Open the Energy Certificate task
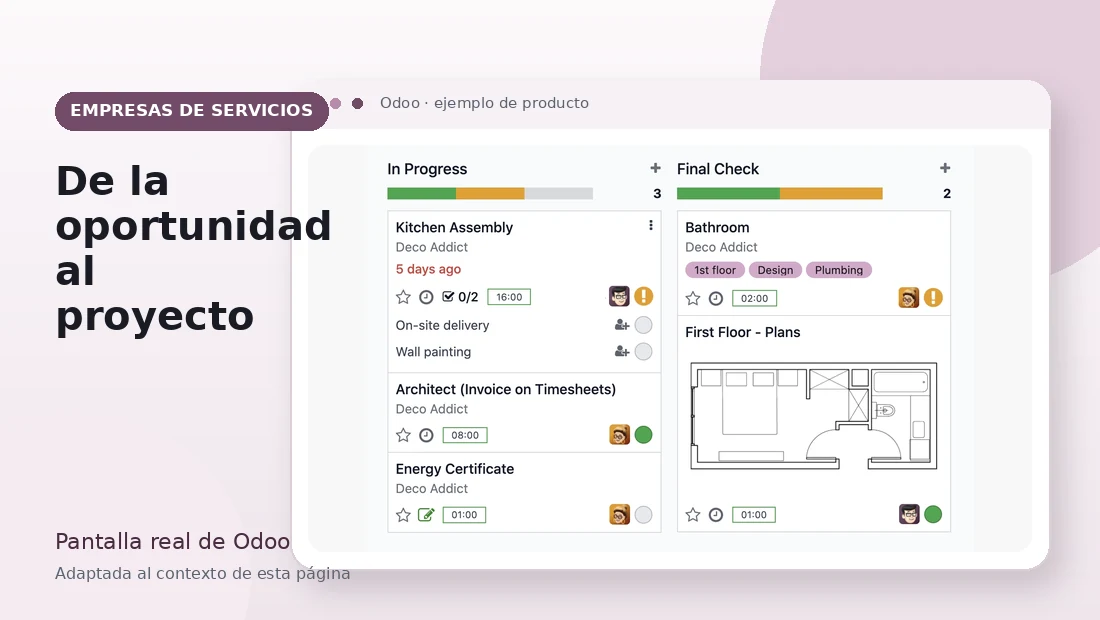The width and height of the screenshot is (1100, 620). [455, 469]
